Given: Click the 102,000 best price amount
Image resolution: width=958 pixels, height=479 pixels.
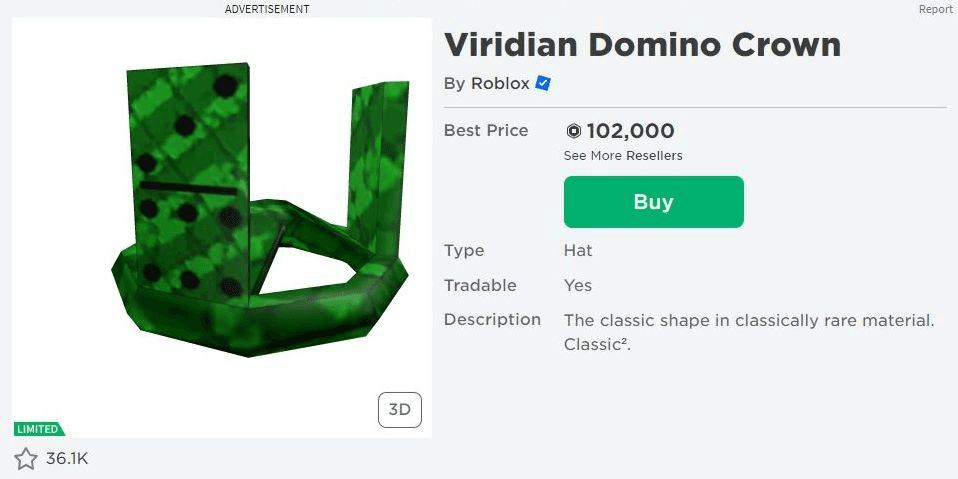Looking at the screenshot, I should click(630, 131).
